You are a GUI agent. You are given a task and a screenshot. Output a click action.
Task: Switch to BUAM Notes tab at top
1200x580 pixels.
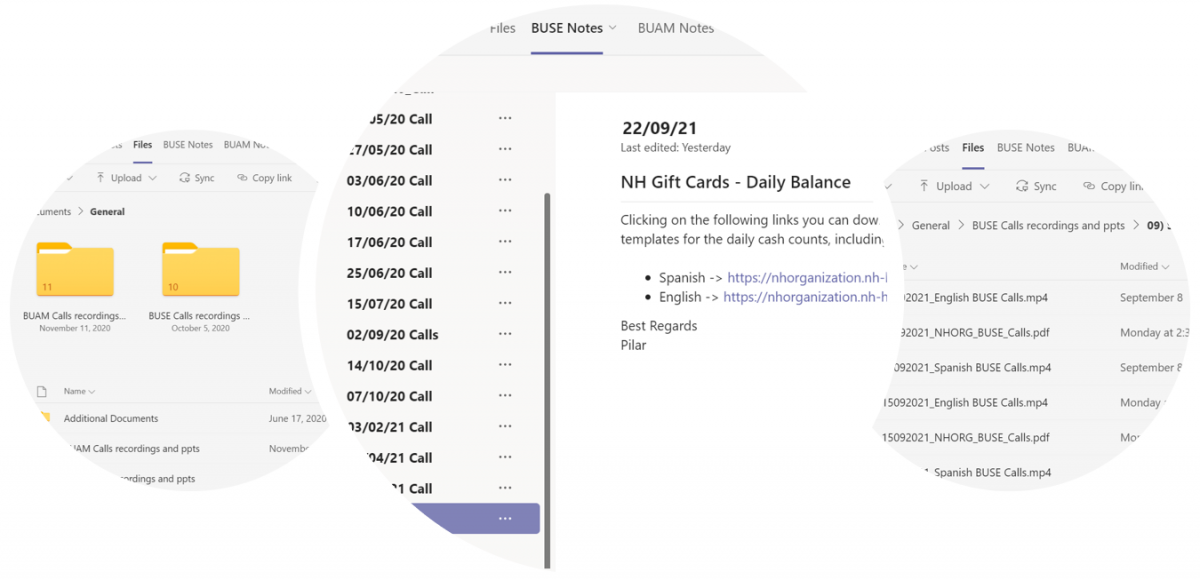pyautogui.click(x=675, y=28)
